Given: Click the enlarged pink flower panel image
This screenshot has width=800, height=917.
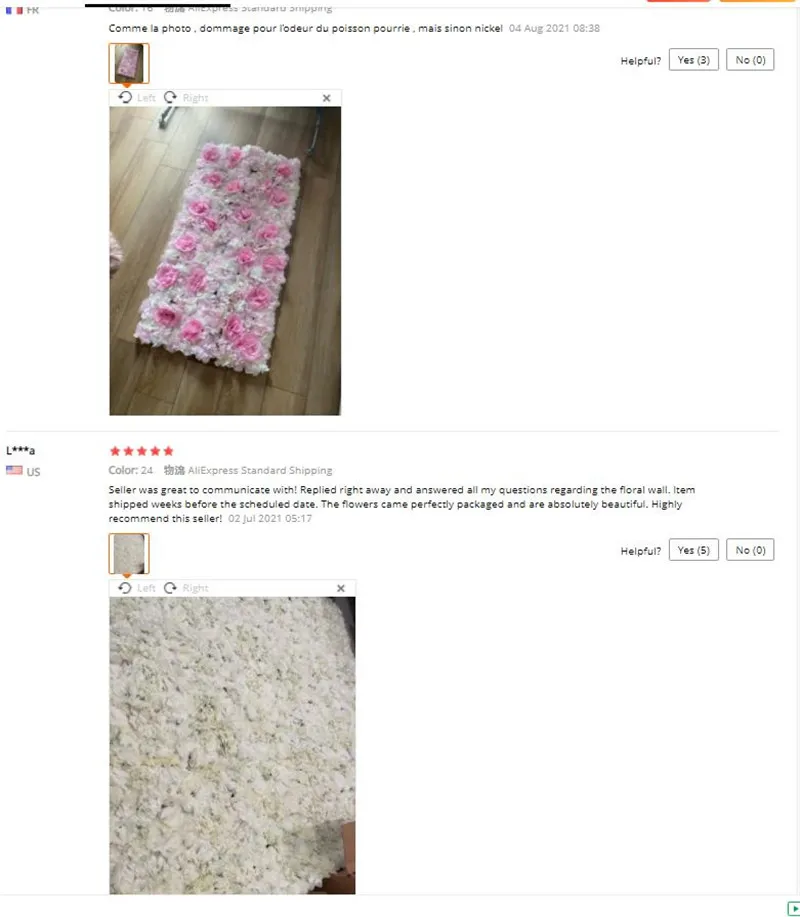Looking at the screenshot, I should tap(225, 261).
